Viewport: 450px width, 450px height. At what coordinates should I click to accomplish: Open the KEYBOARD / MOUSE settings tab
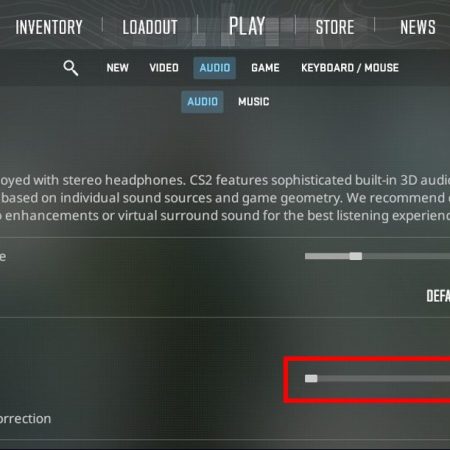(x=350, y=68)
